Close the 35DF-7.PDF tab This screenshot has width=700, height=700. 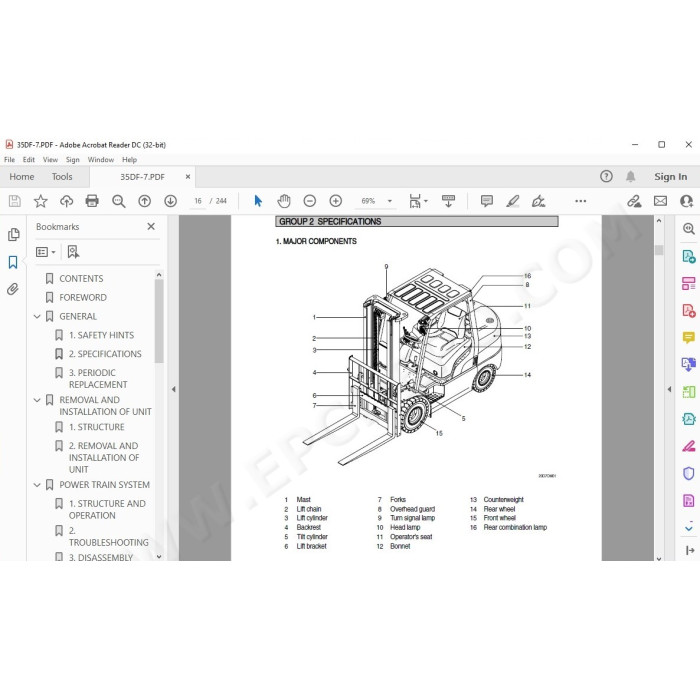[188, 177]
